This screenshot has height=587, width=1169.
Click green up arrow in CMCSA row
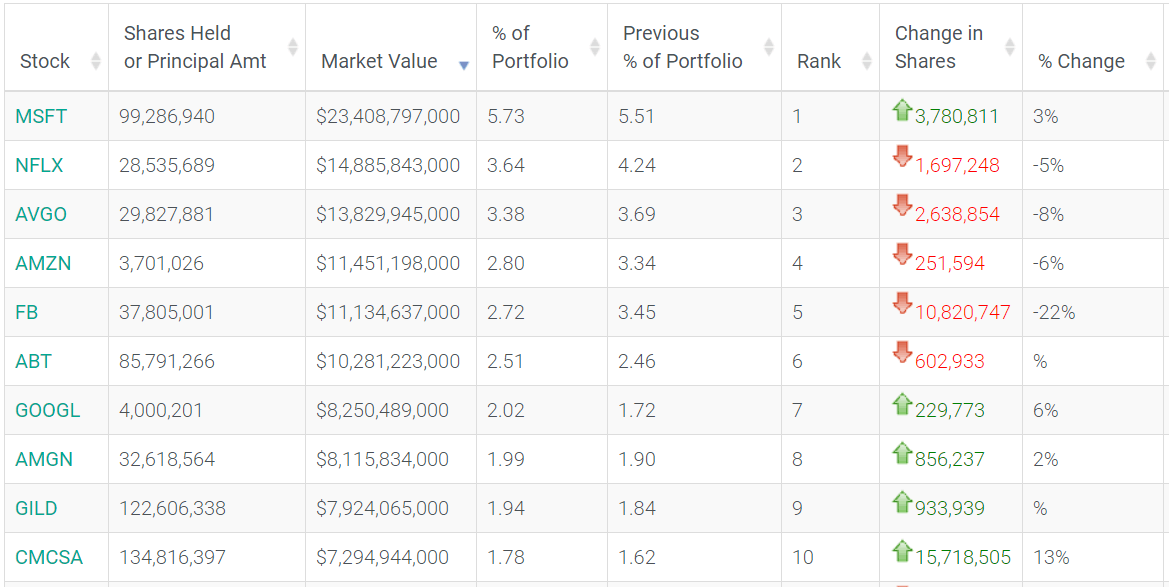click(x=902, y=550)
